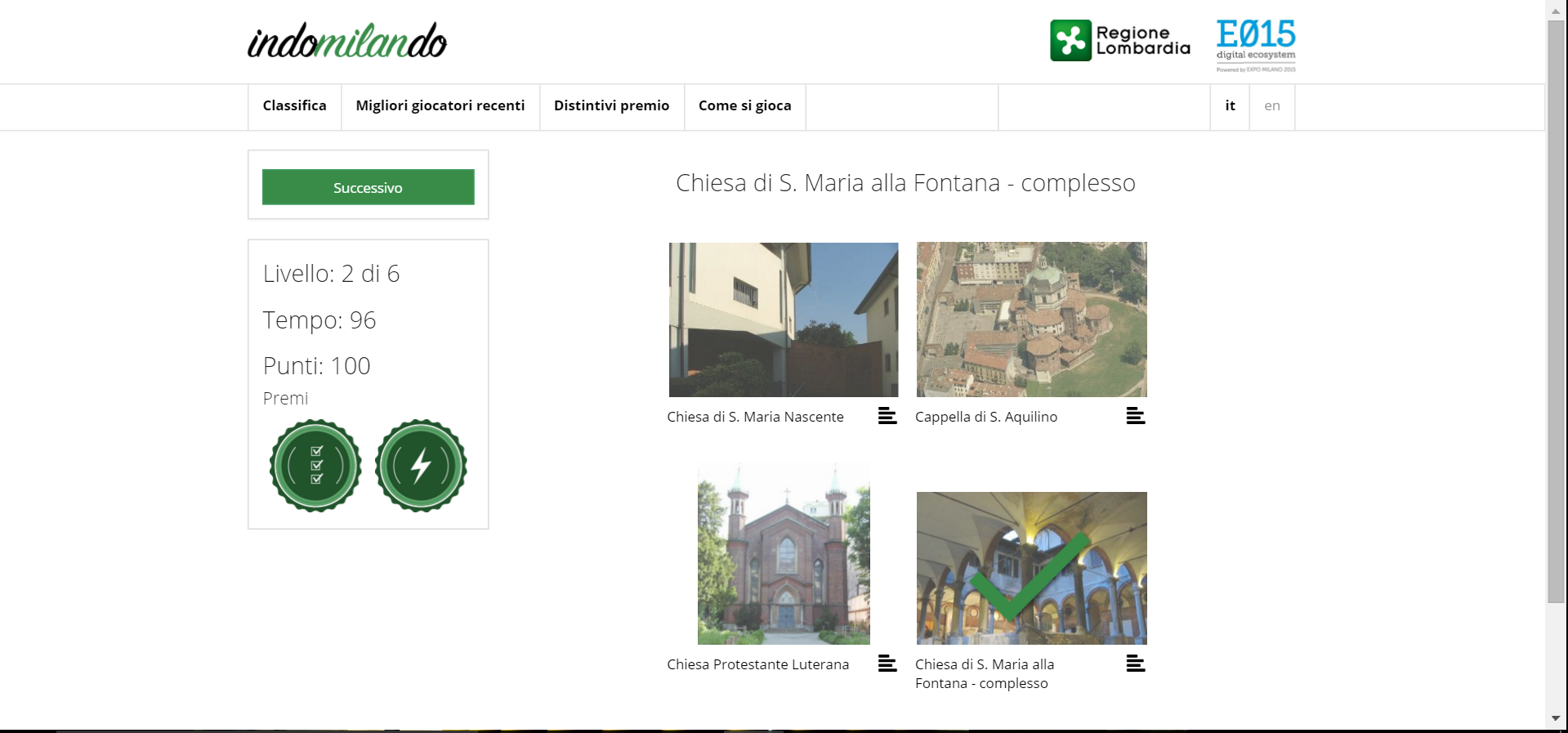Switch language to Italian (it)
1568x733 pixels.
tap(1230, 106)
